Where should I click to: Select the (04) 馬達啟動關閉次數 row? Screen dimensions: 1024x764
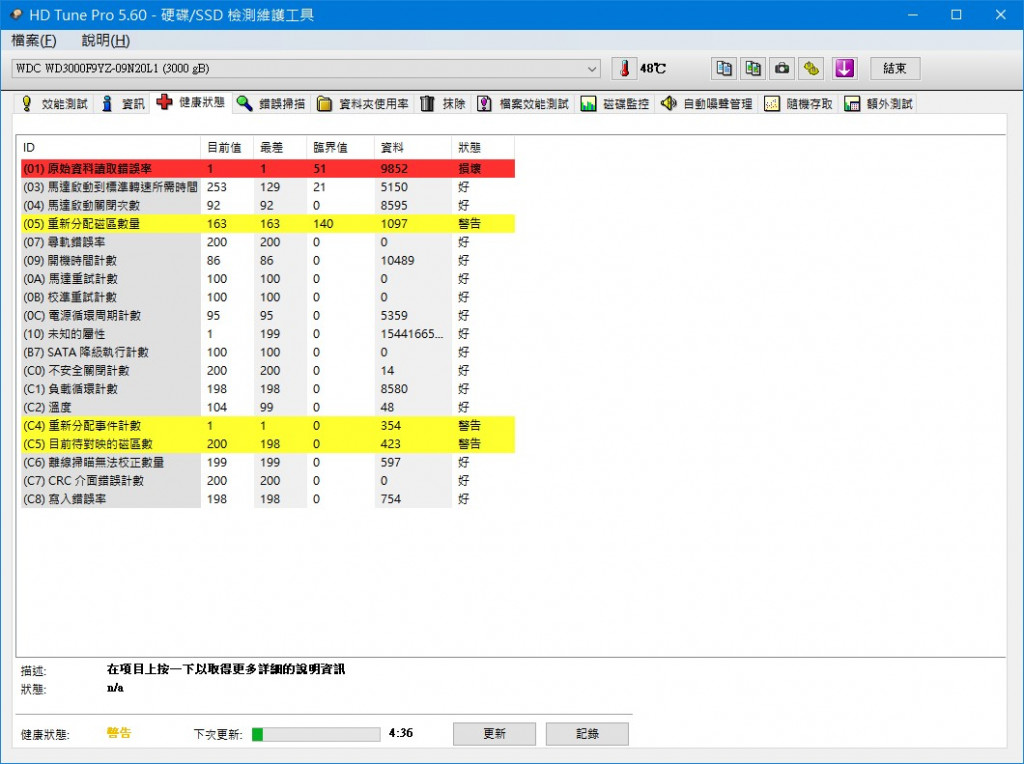pos(268,205)
